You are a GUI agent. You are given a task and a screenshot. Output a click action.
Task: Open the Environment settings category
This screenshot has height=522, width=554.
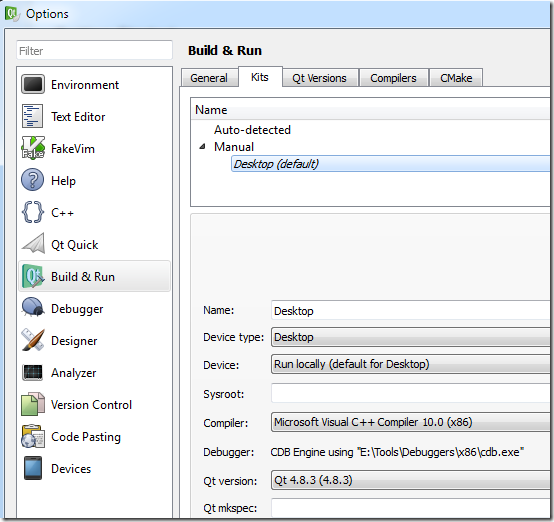(94, 84)
